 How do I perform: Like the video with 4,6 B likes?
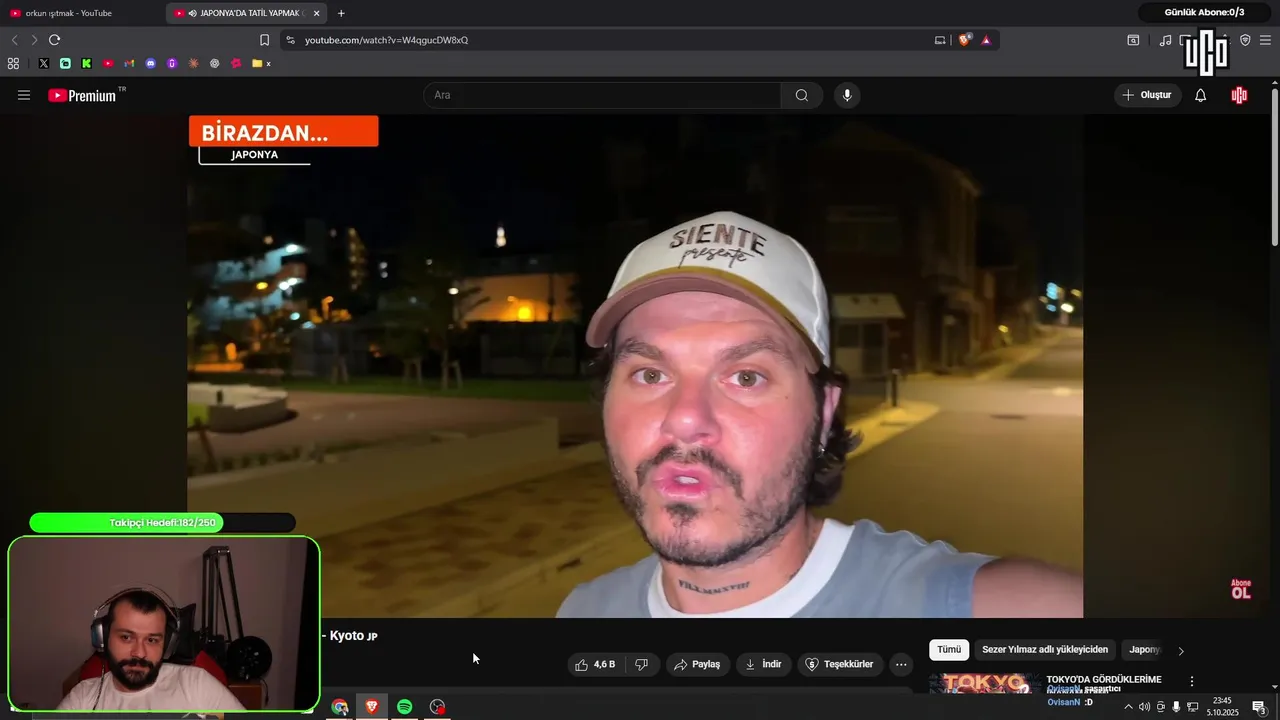[x=595, y=664]
